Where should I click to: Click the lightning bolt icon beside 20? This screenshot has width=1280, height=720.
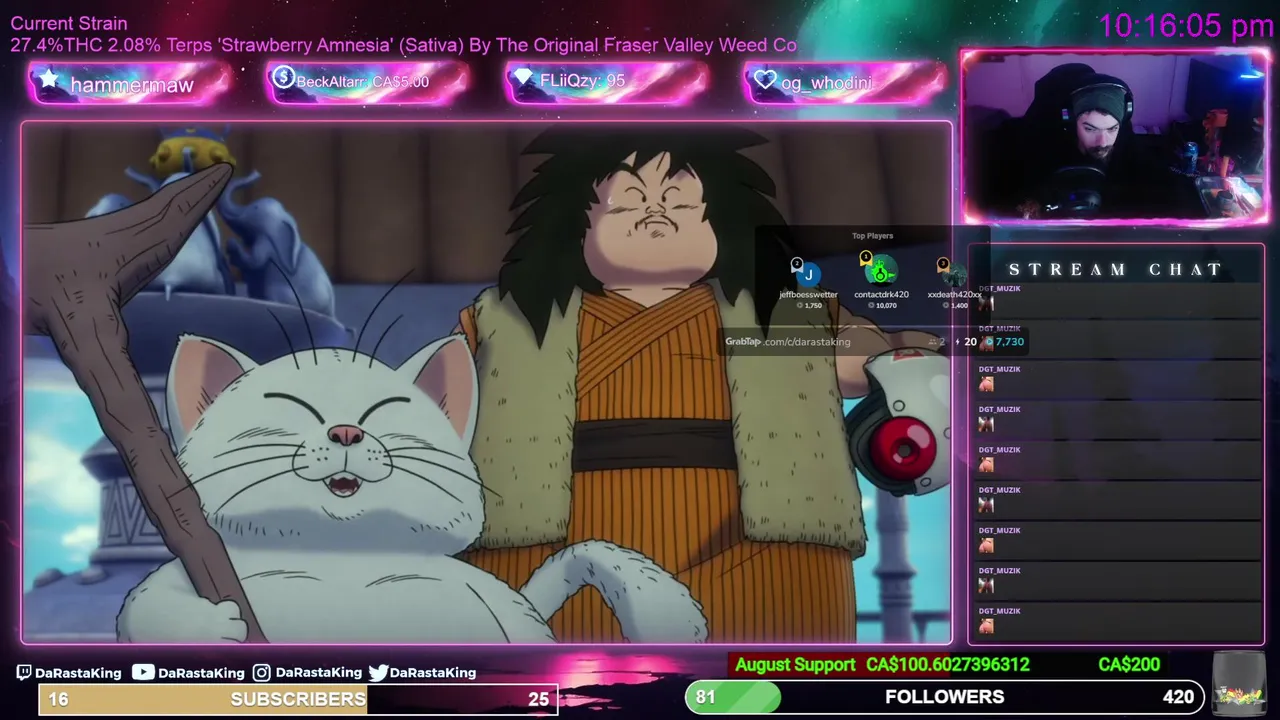tap(957, 342)
